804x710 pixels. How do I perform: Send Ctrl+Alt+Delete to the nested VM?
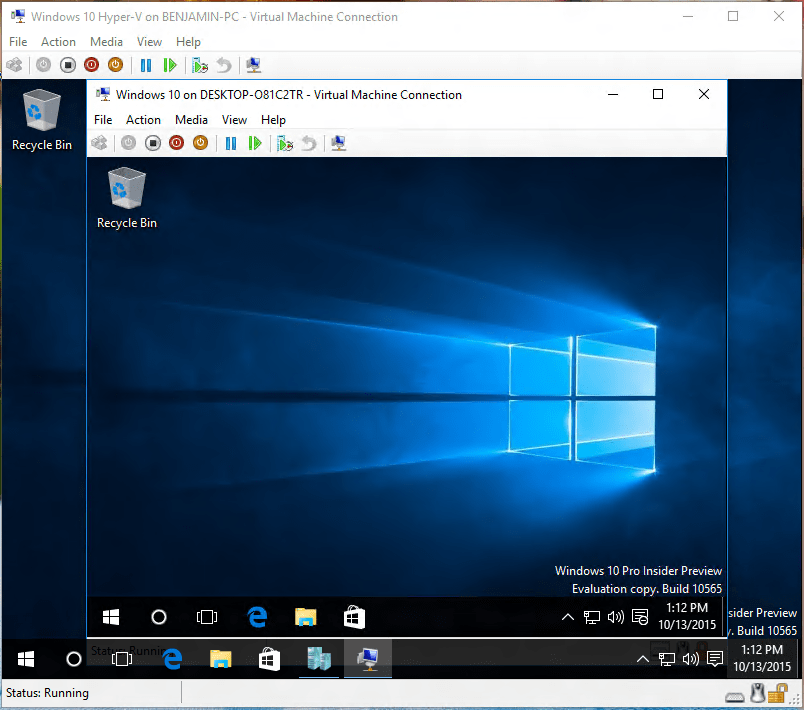[x=98, y=142]
